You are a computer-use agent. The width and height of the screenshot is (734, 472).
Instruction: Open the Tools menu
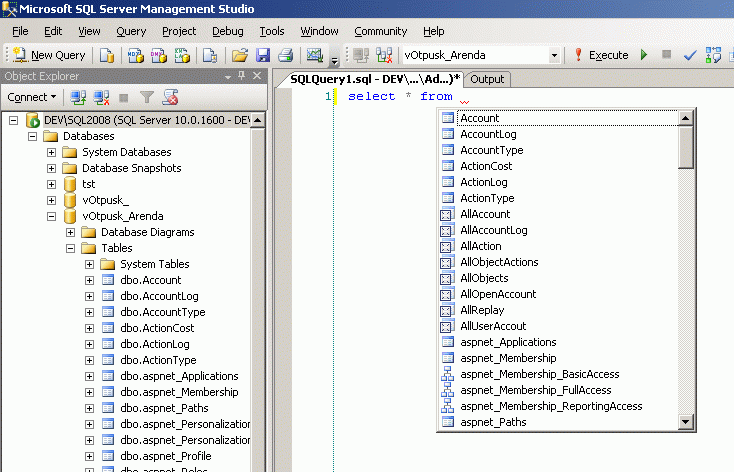click(x=272, y=31)
